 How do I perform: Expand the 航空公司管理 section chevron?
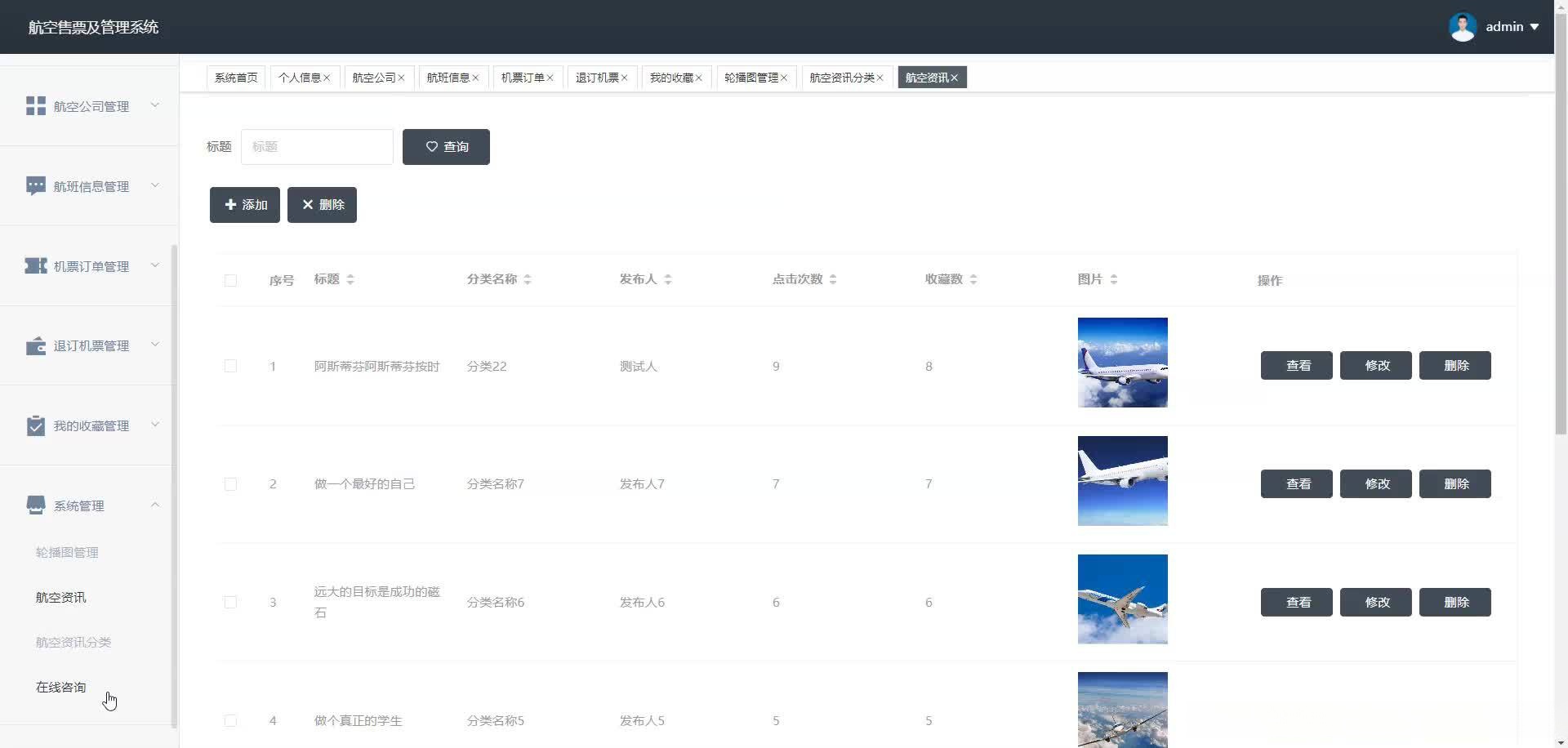(155, 105)
